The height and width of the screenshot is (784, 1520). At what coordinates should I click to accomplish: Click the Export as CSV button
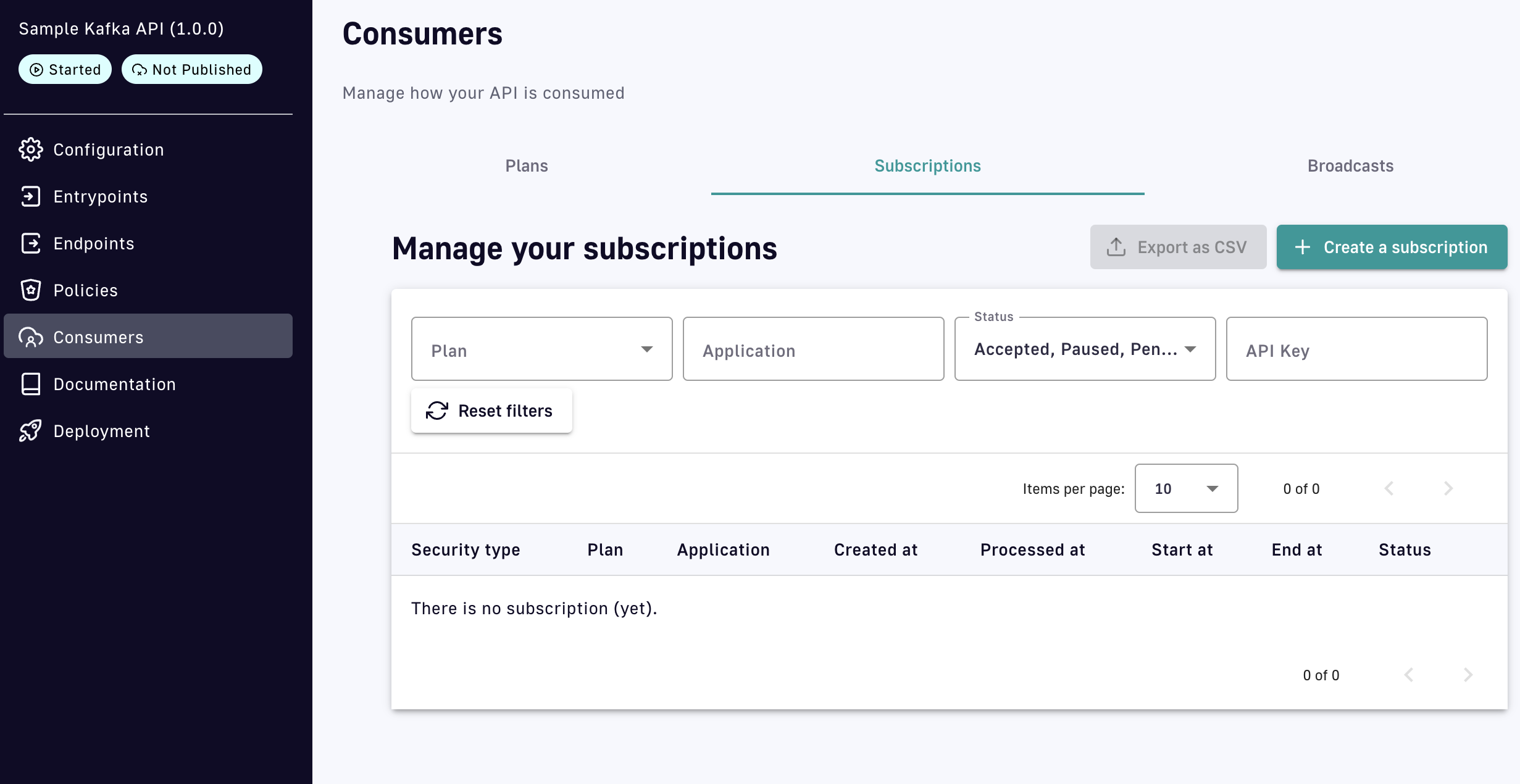[x=1178, y=247]
